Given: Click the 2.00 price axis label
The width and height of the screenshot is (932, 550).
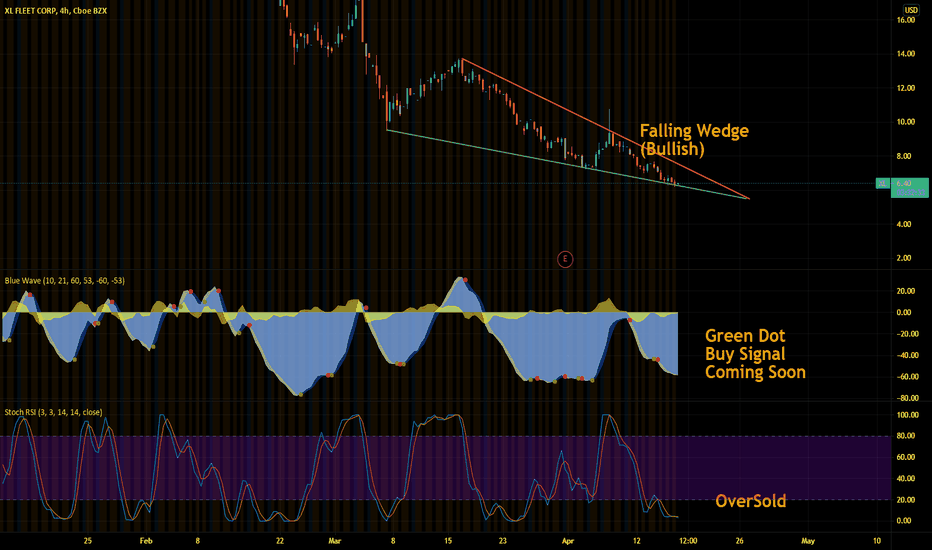Looking at the screenshot, I should 904,258.
